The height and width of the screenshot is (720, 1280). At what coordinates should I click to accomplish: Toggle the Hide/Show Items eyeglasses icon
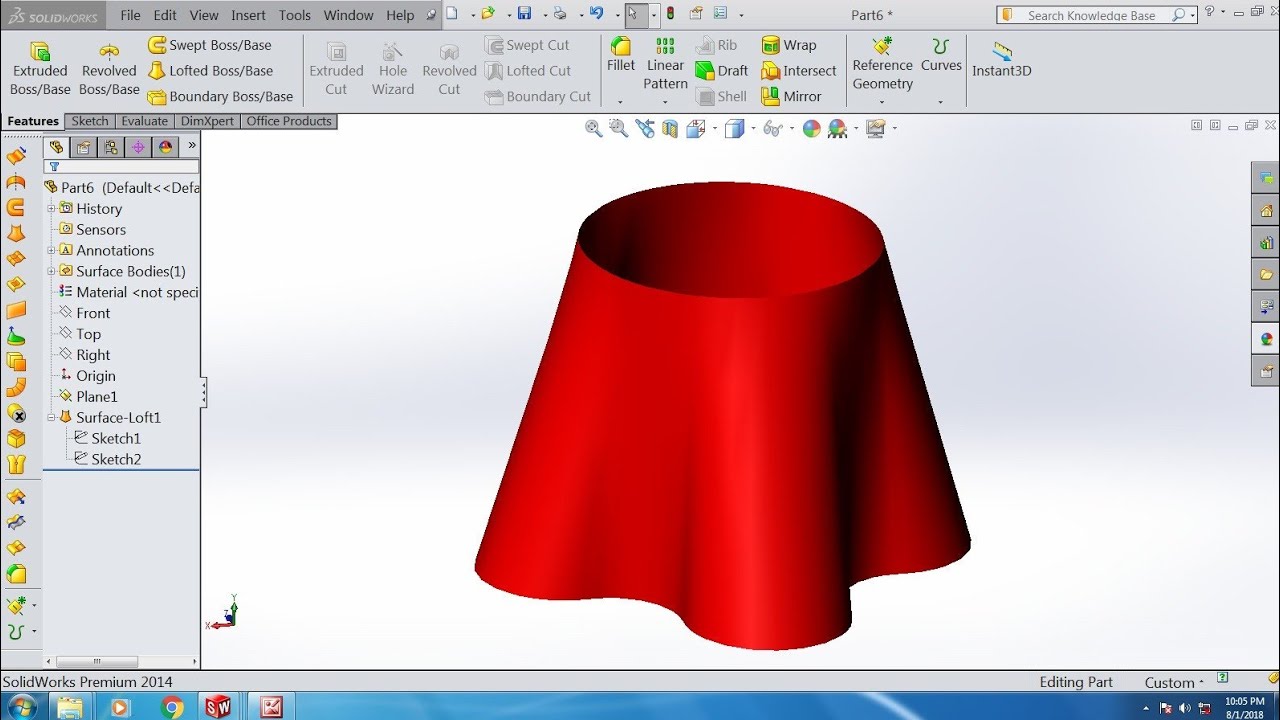point(772,128)
